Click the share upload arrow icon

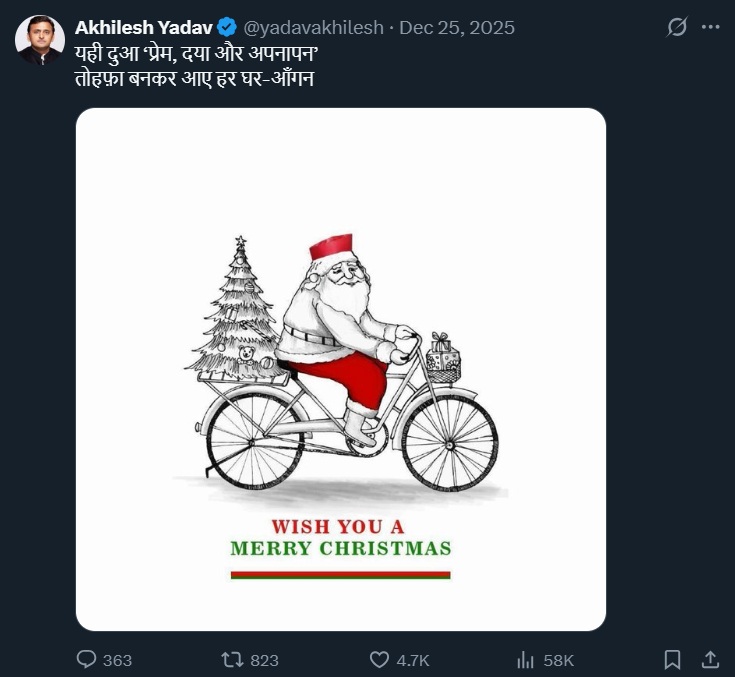pyautogui.click(x=710, y=660)
